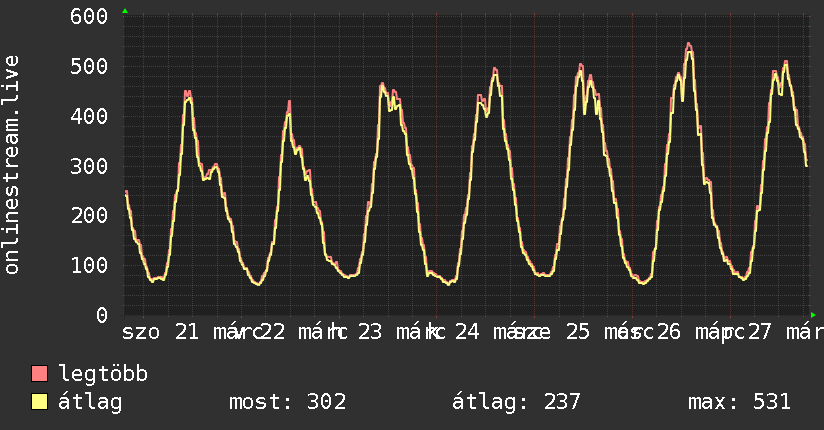Click the 100 y-axis label

pos(89,265)
